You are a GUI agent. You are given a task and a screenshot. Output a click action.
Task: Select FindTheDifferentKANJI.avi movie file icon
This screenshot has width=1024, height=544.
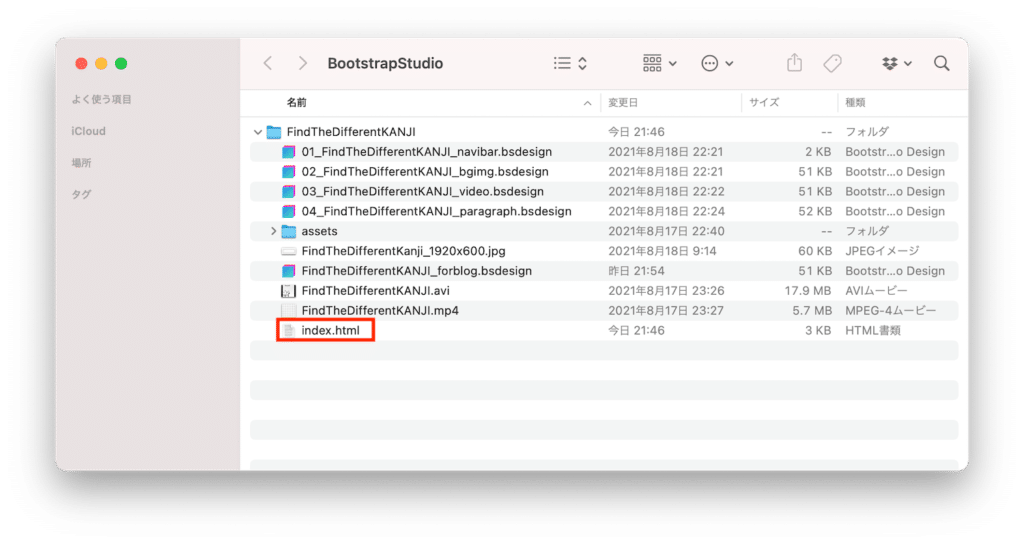(x=289, y=291)
